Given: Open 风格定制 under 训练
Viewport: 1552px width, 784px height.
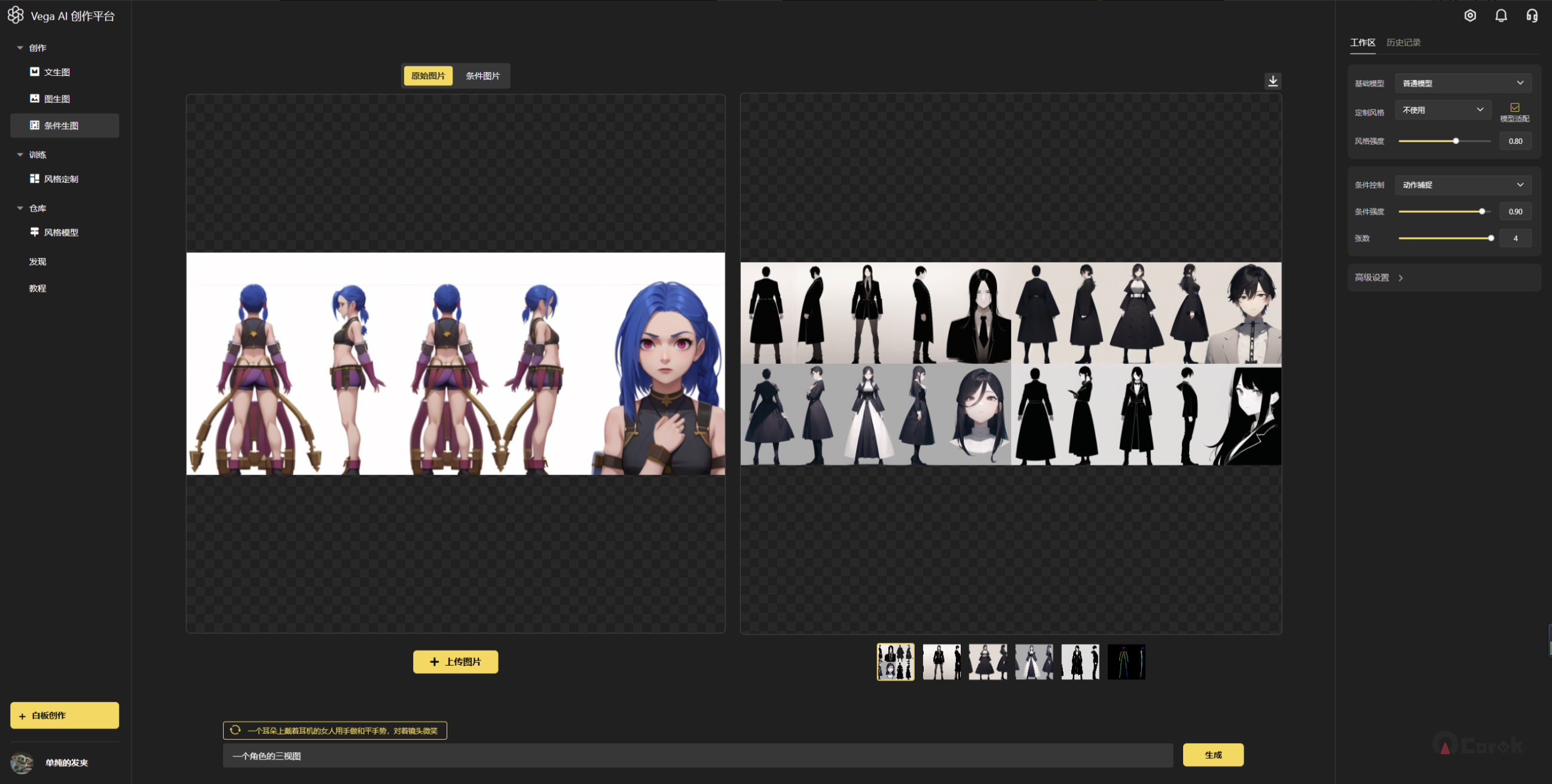Looking at the screenshot, I should tap(60, 179).
